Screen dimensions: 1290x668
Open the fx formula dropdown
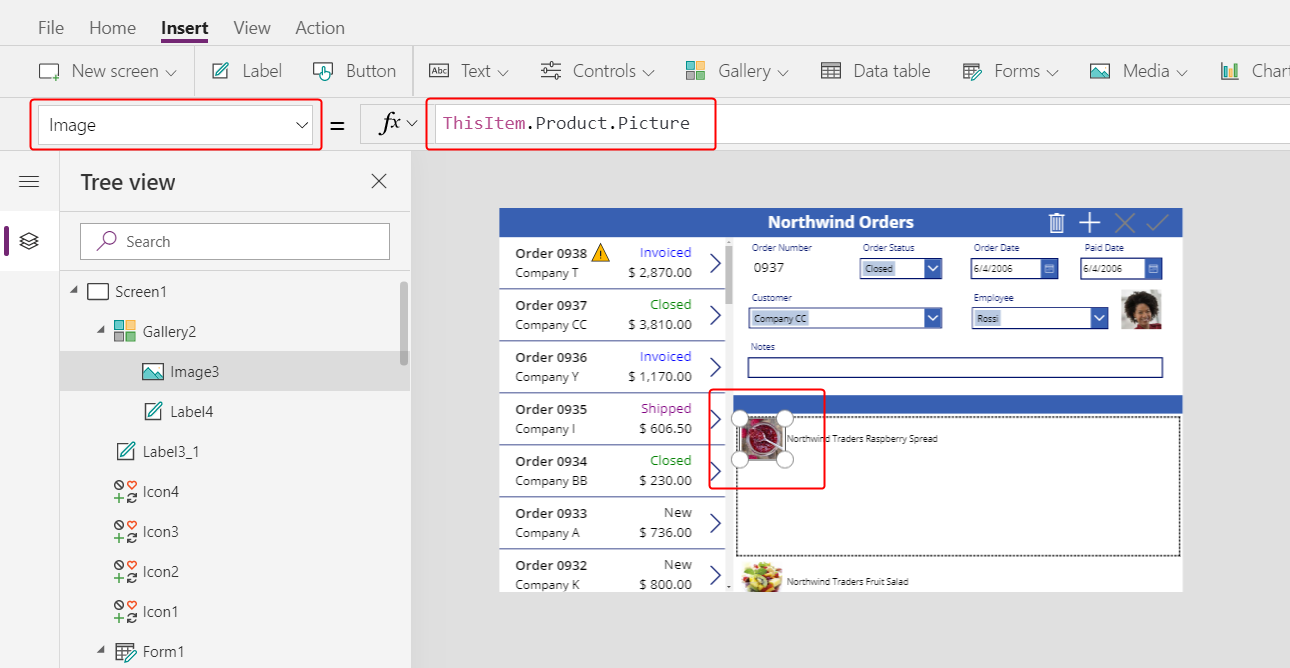398,124
